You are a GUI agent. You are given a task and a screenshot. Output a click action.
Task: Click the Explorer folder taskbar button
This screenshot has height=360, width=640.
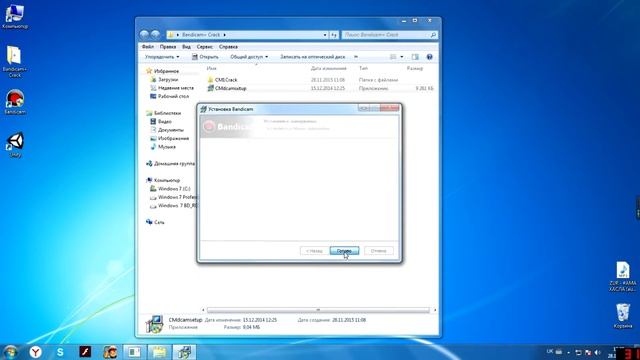click(159, 352)
